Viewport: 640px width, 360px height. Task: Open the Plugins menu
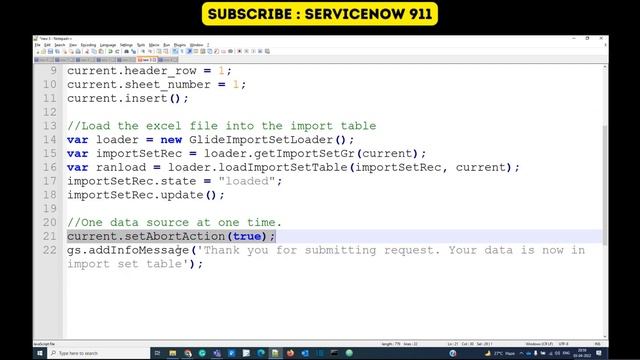[x=180, y=45]
